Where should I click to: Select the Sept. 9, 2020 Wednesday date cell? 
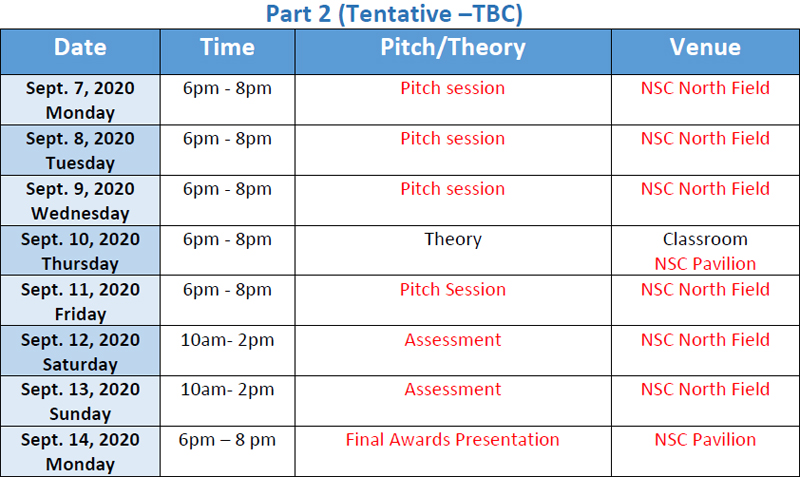pos(80,201)
